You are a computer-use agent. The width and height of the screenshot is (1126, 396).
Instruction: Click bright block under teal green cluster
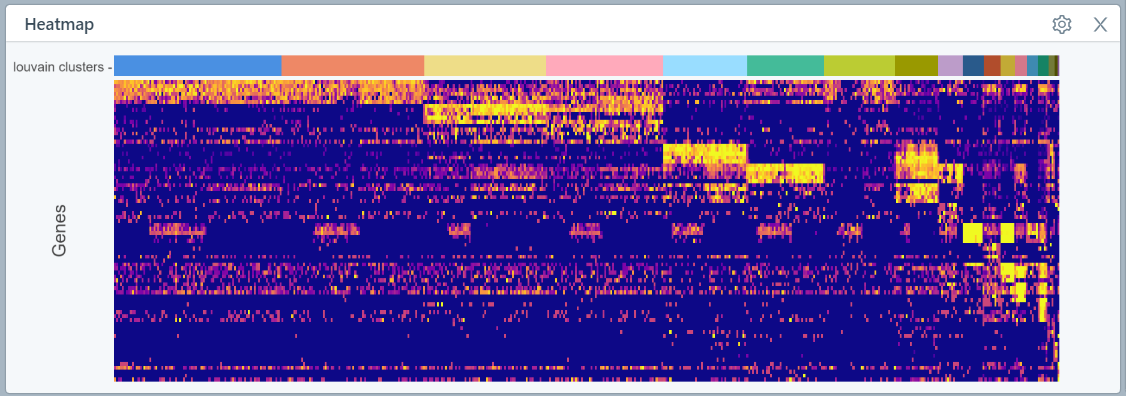[x=785, y=173]
